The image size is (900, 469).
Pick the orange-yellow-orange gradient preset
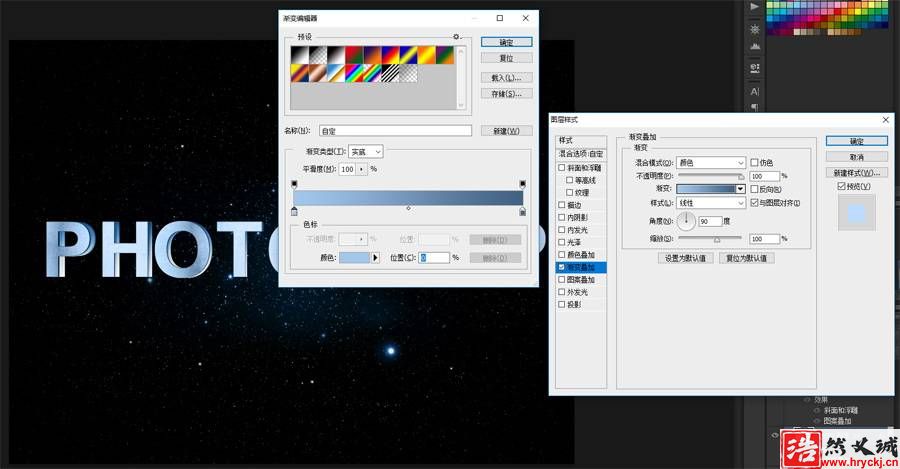click(x=426, y=55)
